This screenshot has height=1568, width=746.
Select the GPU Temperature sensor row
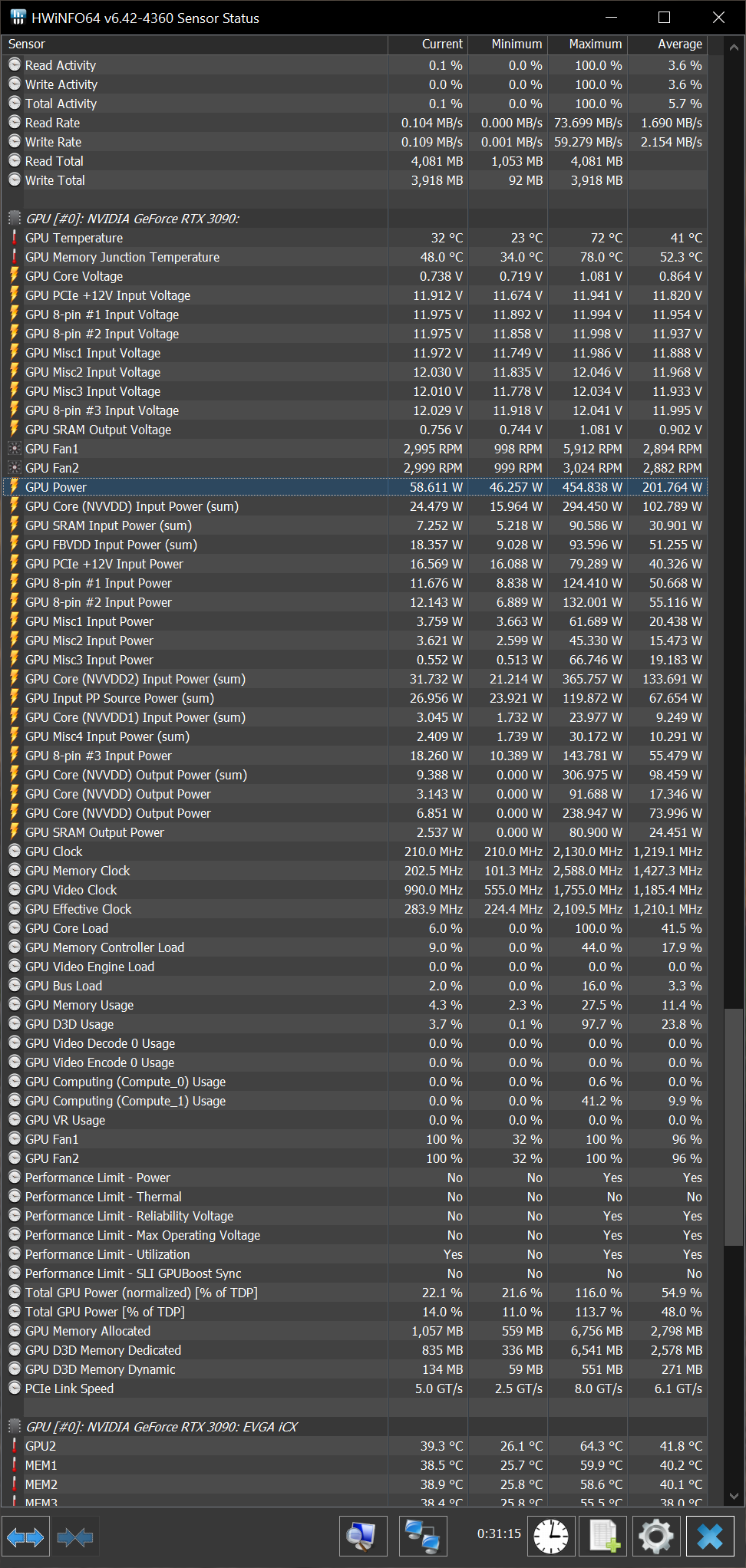click(74, 238)
